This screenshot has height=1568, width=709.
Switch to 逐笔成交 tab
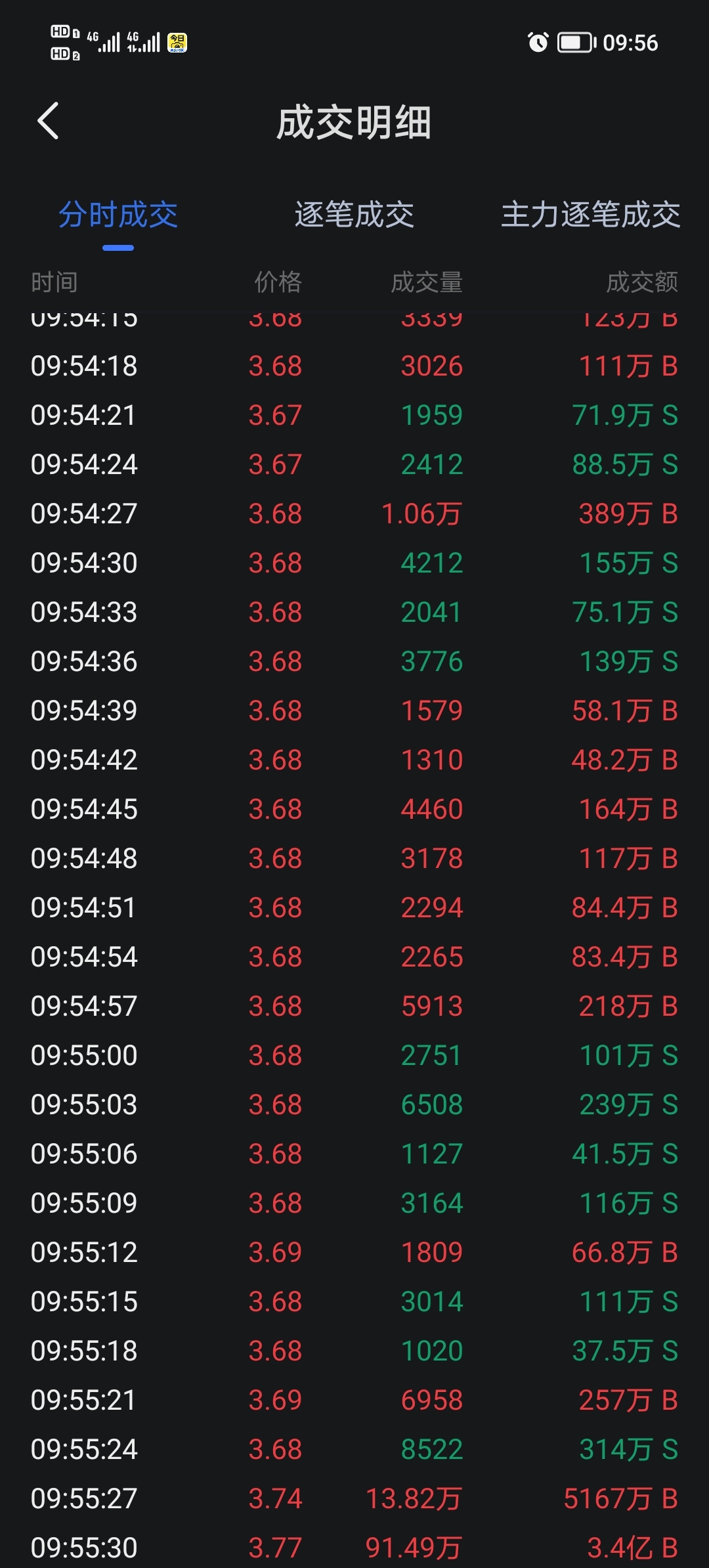tap(354, 215)
